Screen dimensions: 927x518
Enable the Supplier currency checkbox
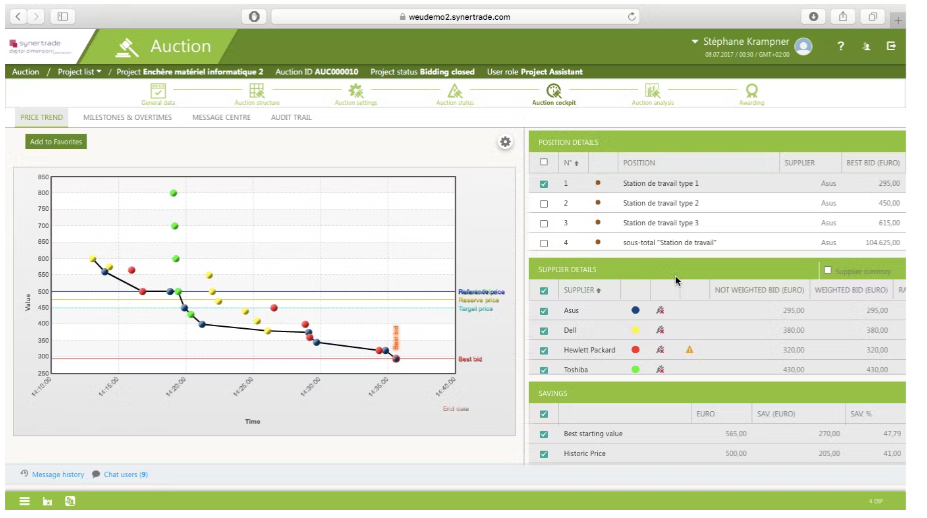(827, 270)
